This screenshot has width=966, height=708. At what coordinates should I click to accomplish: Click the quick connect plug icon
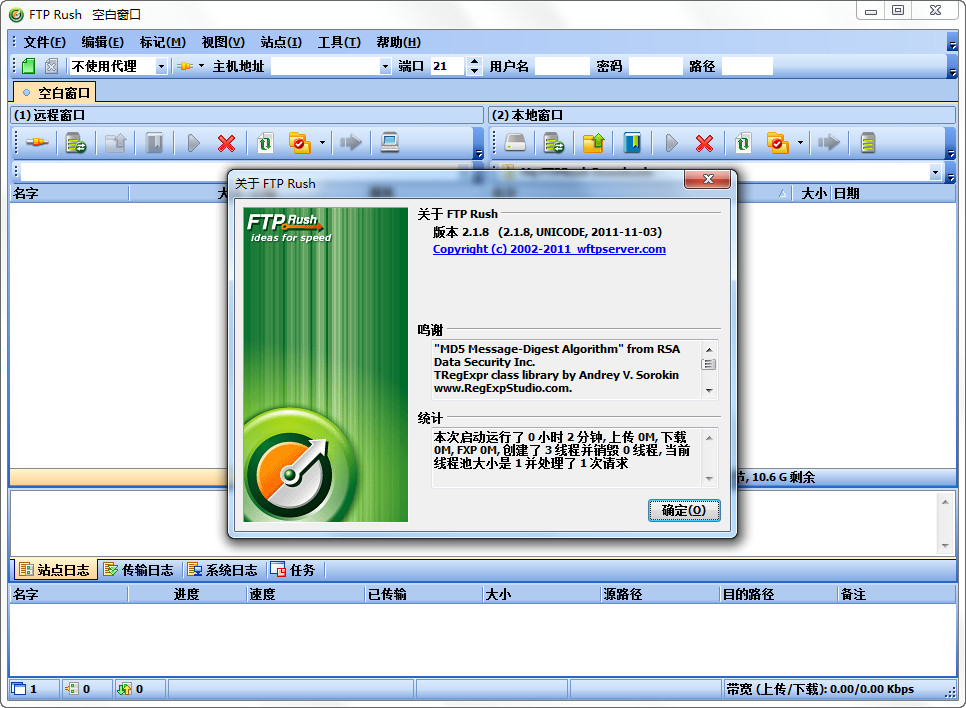tap(185, 66)
